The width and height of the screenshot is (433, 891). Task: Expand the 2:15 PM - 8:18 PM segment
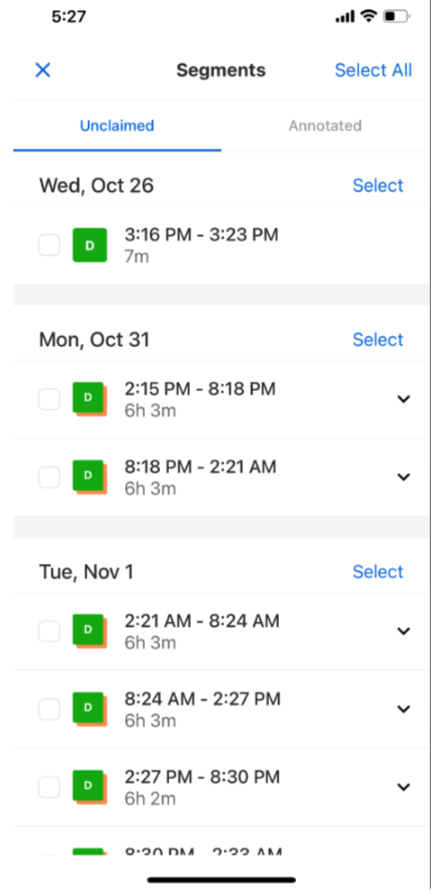click(x=403, y=399)
